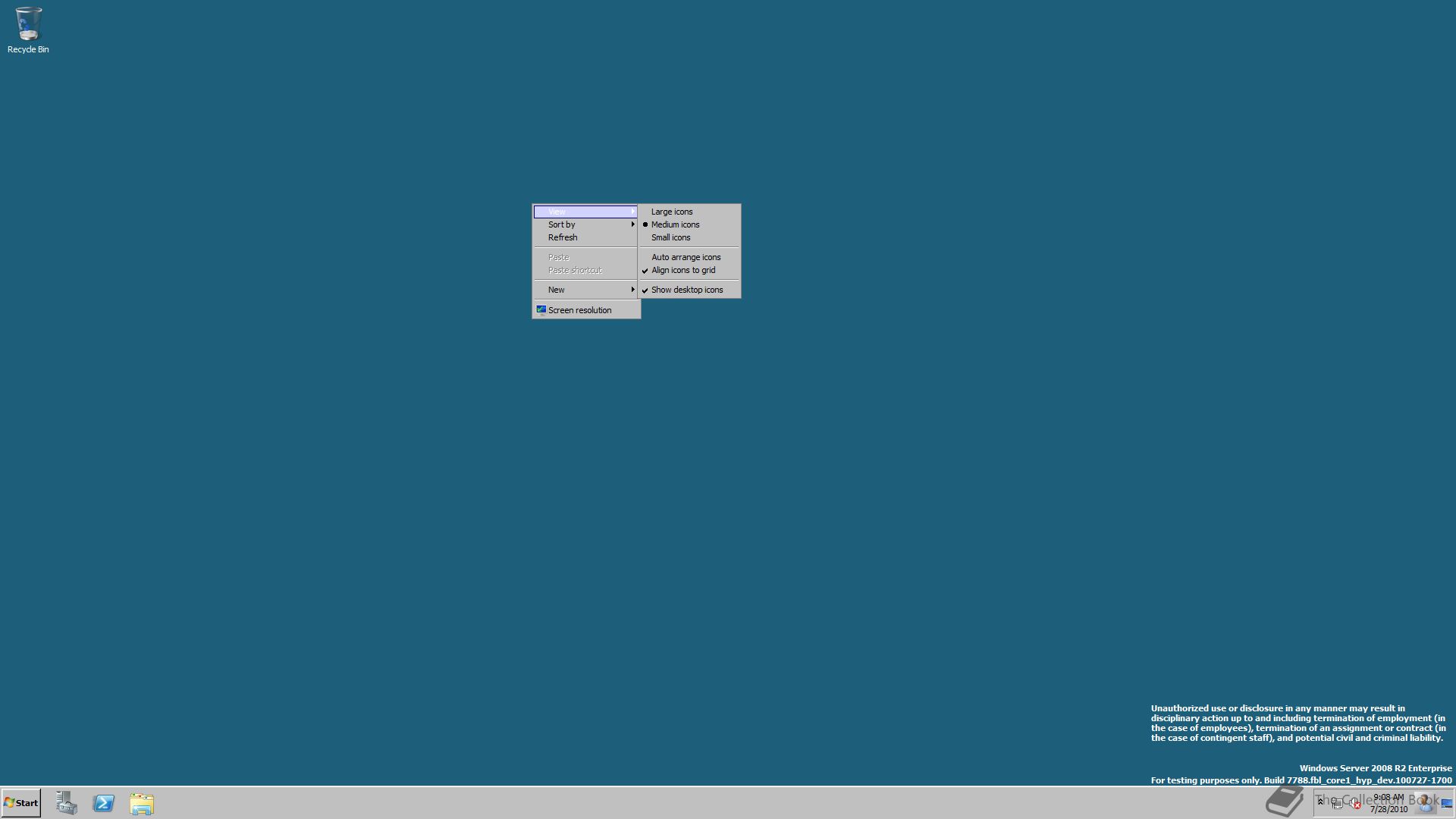Launch Server Manager from the taskbar
Viewport: 1456px width, 819px height.
(x=67, y=803)
